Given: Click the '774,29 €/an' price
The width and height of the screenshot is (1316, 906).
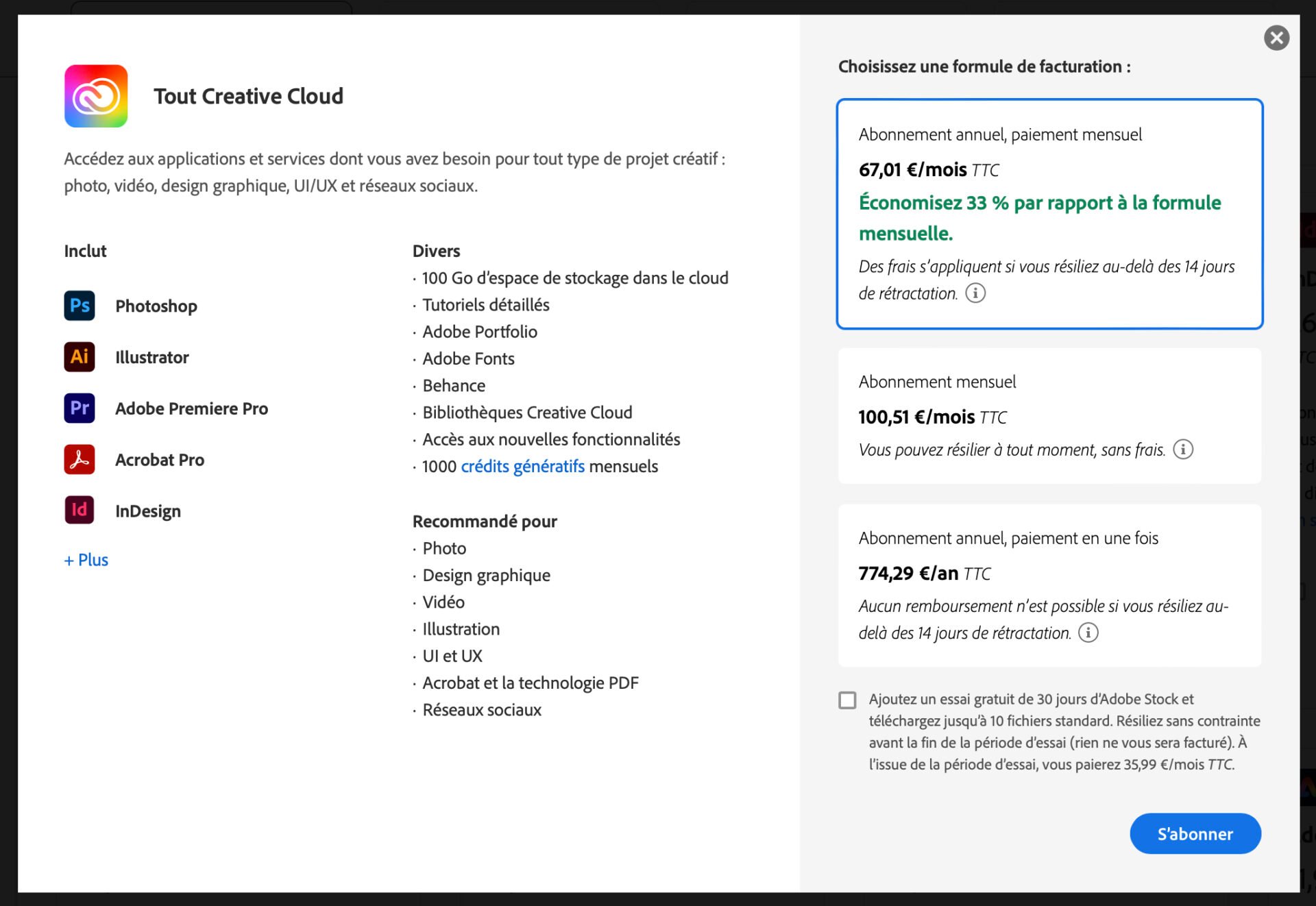Looking at the screenshot, I should click(908, 573).
